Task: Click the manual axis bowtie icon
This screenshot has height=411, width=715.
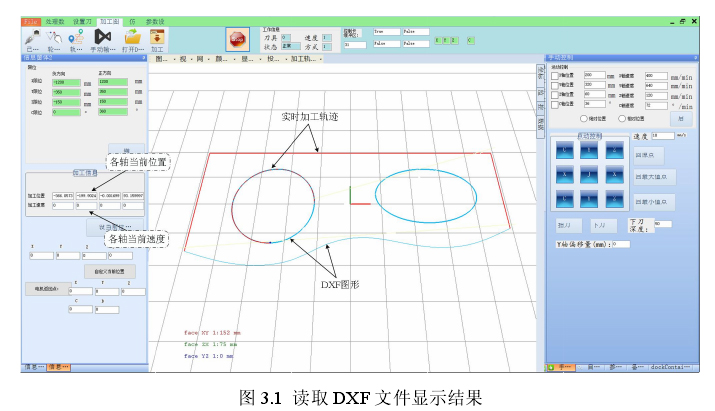Action: coord(103,35)
